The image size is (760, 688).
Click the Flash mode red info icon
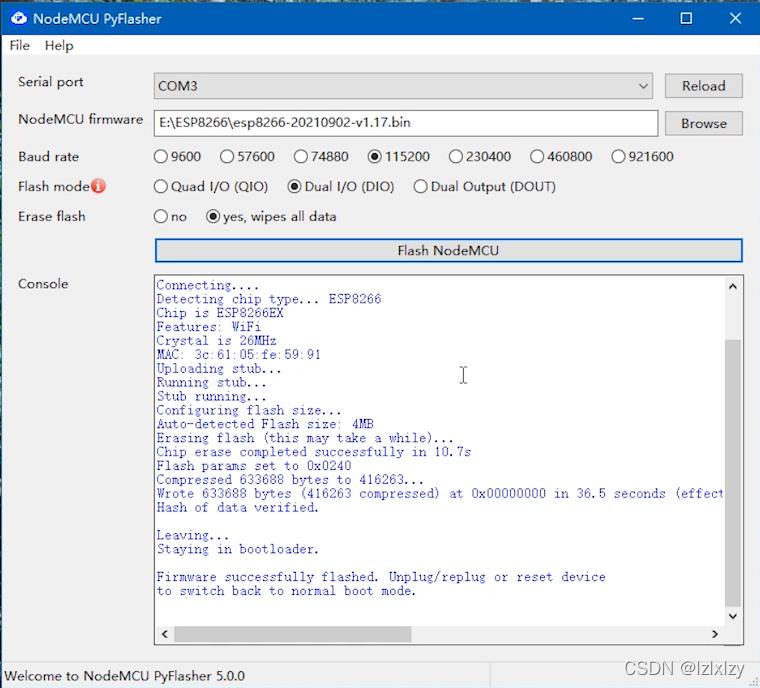pos(98,186)
